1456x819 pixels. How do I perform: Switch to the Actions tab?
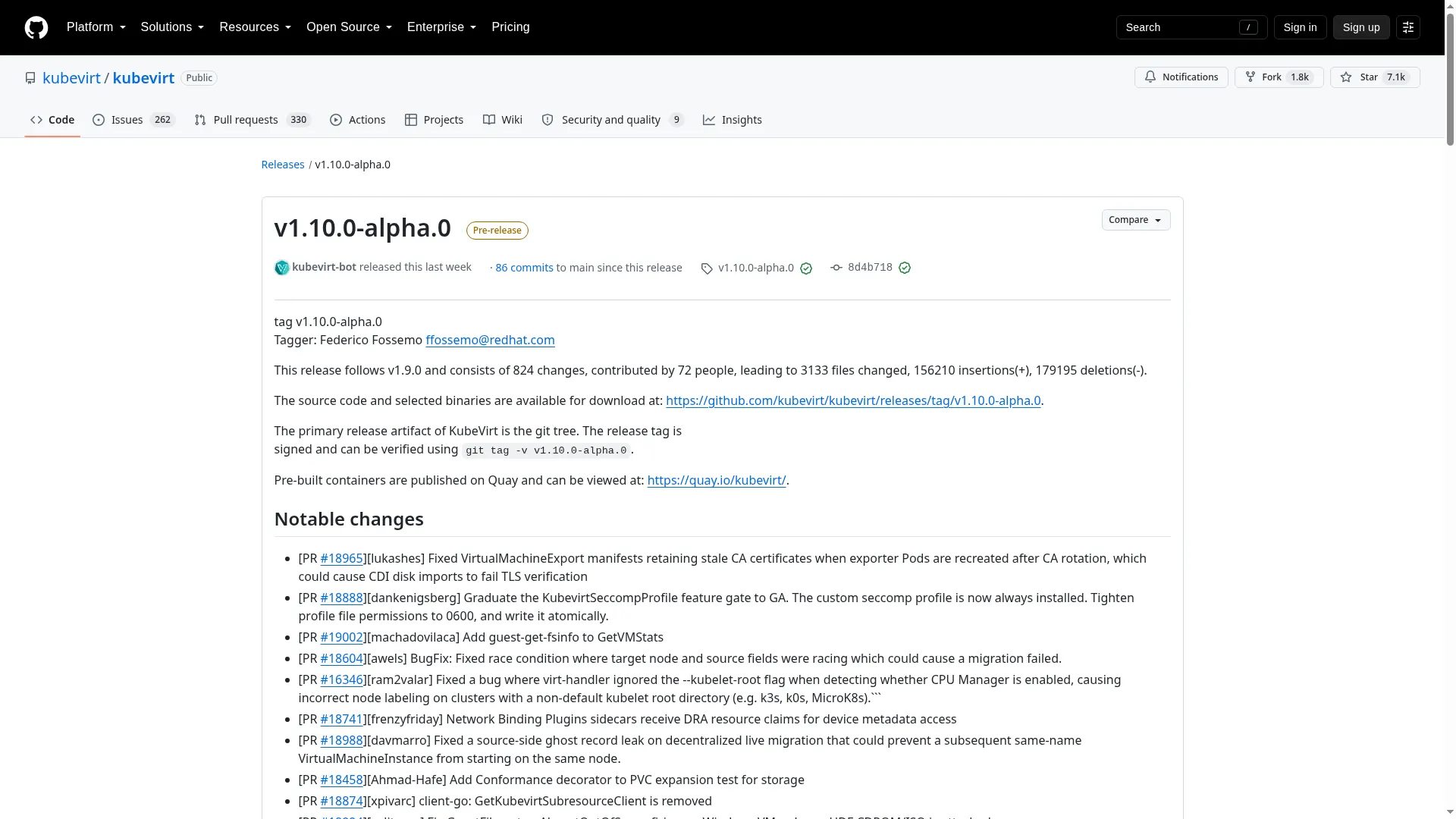pyautogui.click(x=357, y=120)
